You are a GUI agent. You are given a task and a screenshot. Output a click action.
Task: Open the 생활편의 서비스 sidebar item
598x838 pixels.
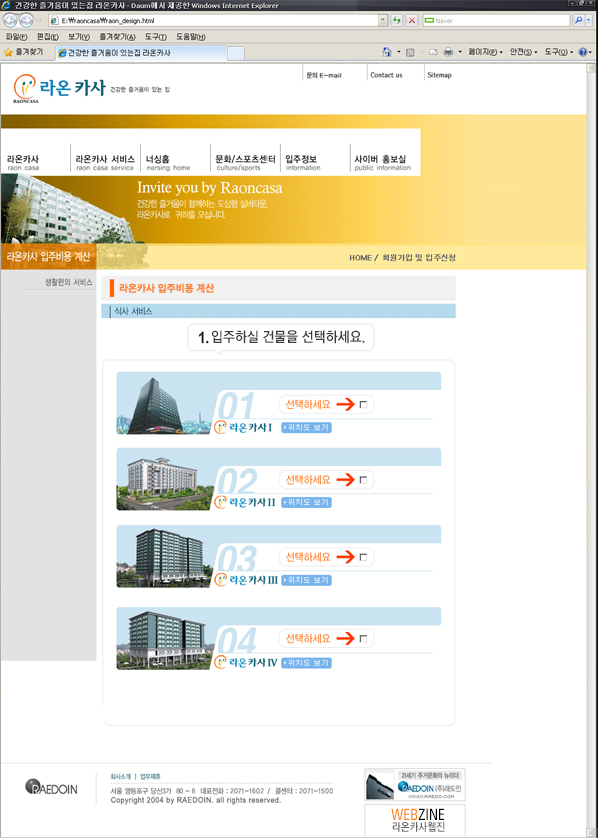68,282
